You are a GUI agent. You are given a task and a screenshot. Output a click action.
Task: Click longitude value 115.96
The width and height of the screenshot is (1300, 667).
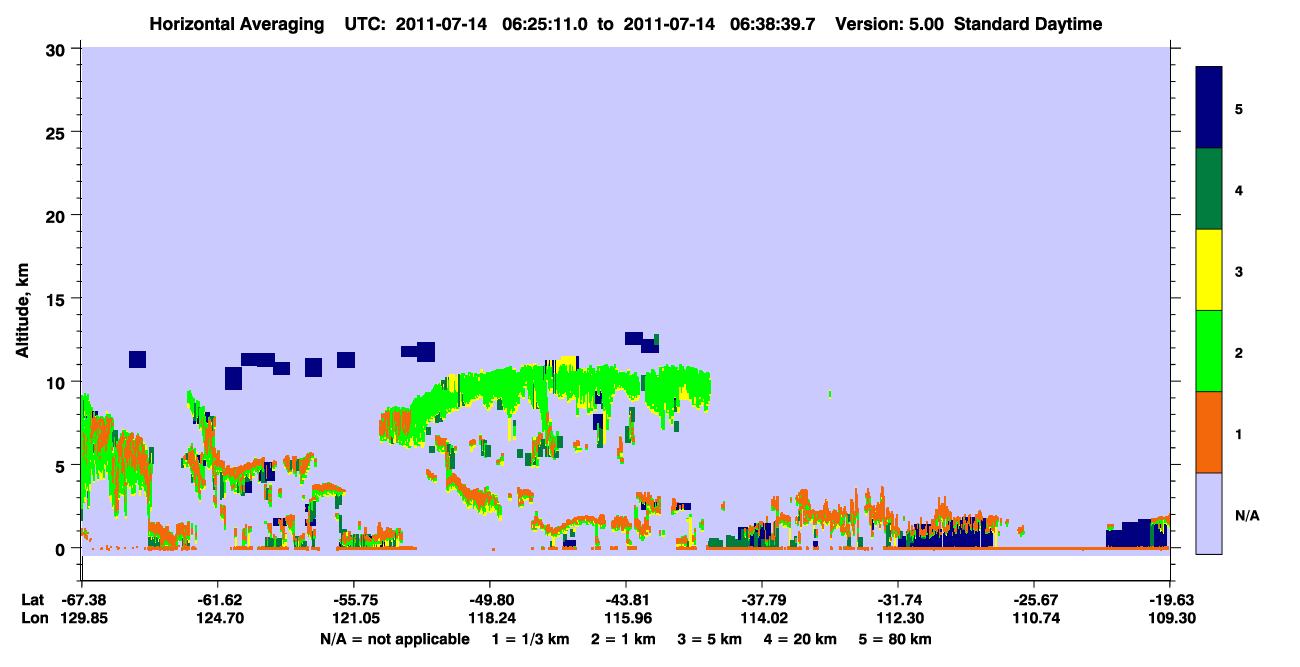coord(626,618)
